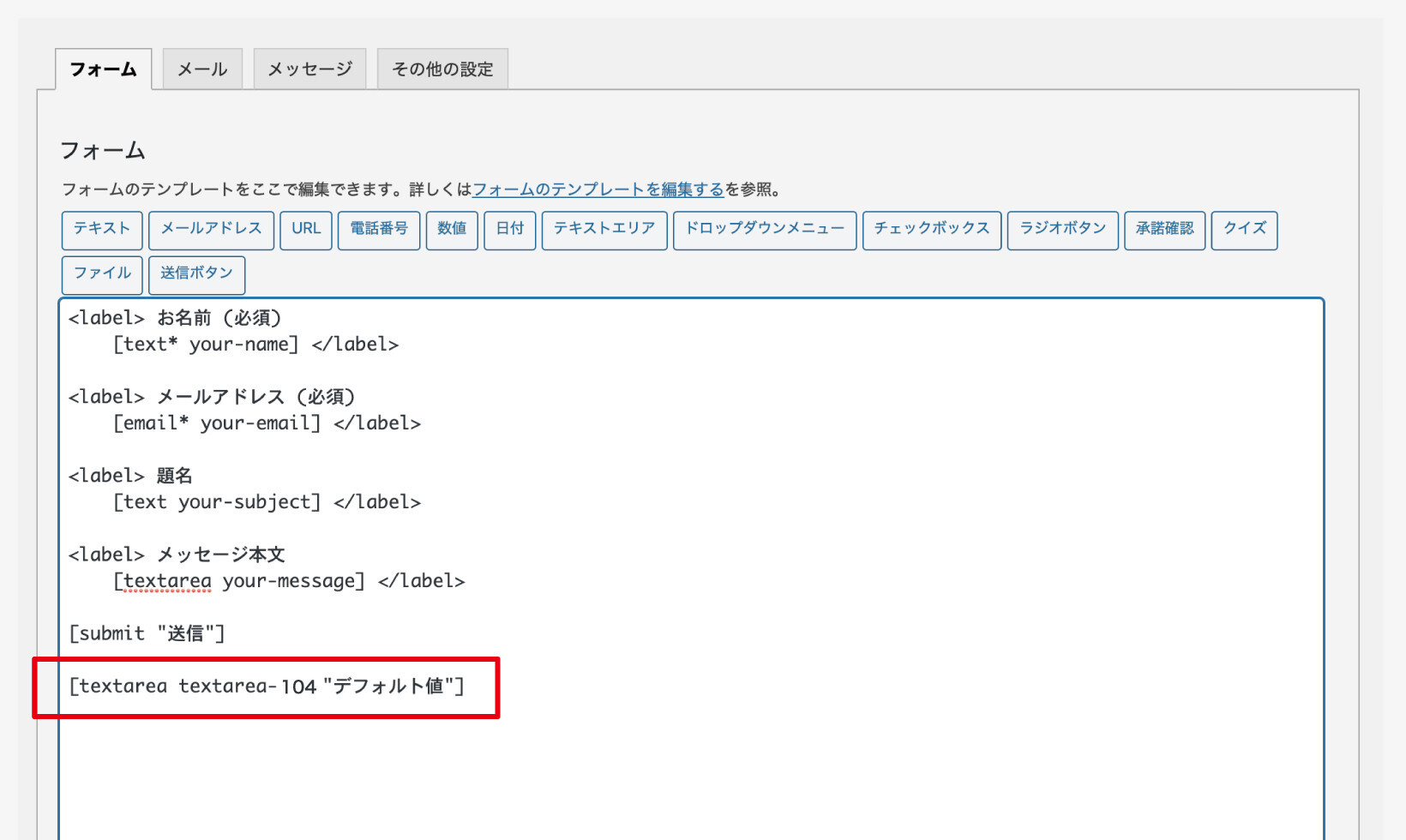Click the textarea-104 line in the editor
The height and width of the screenshot is (840, 1406).
pos(267,687)
